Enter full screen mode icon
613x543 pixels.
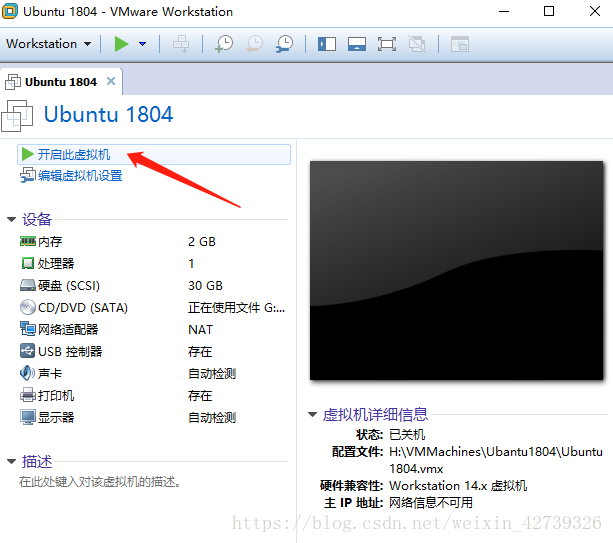[x=387, y=44]
